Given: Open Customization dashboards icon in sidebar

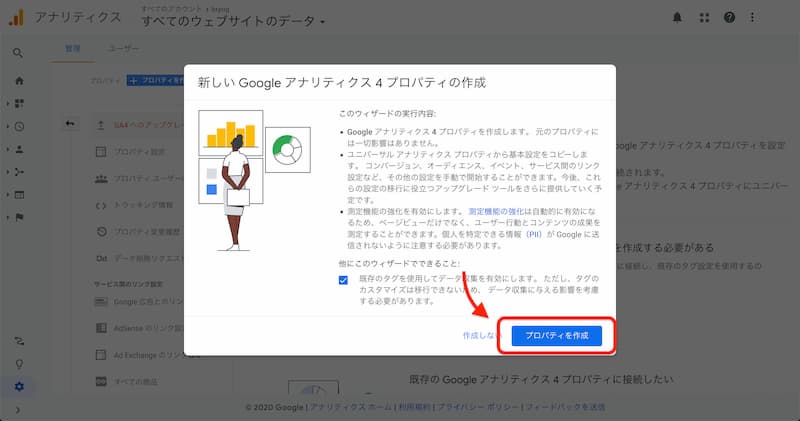Looking at the screenshot, I should pyautogui.click(x=19, y=104).
